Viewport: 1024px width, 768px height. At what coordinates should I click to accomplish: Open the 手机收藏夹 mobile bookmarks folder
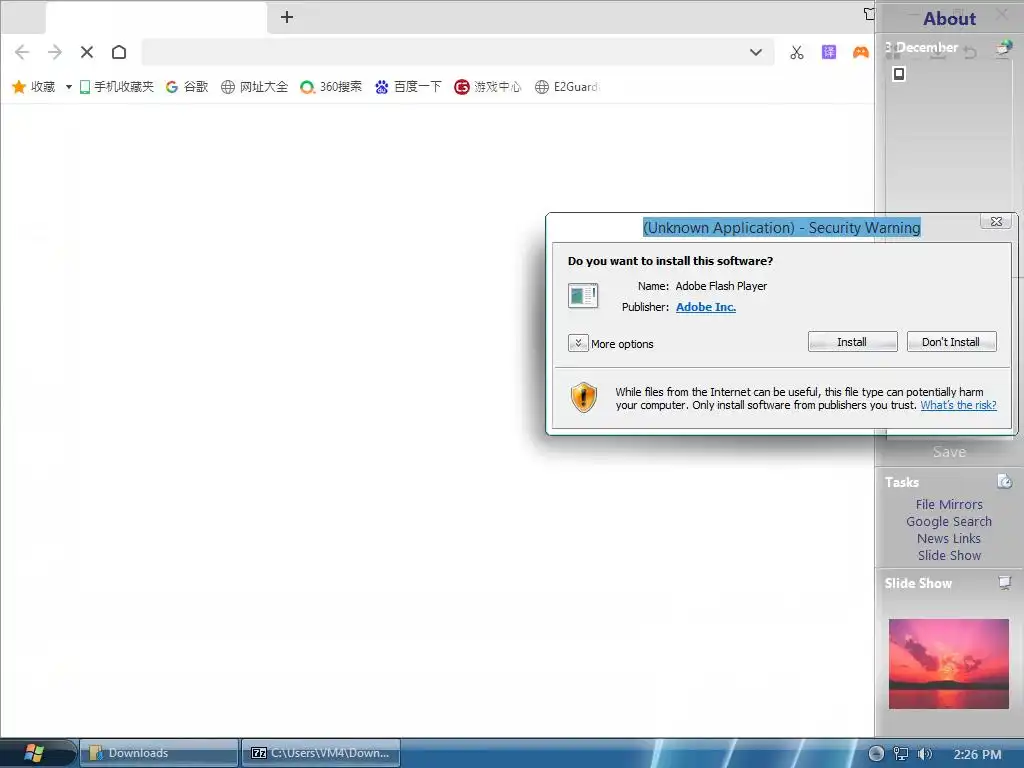click(x=117, y=87)
